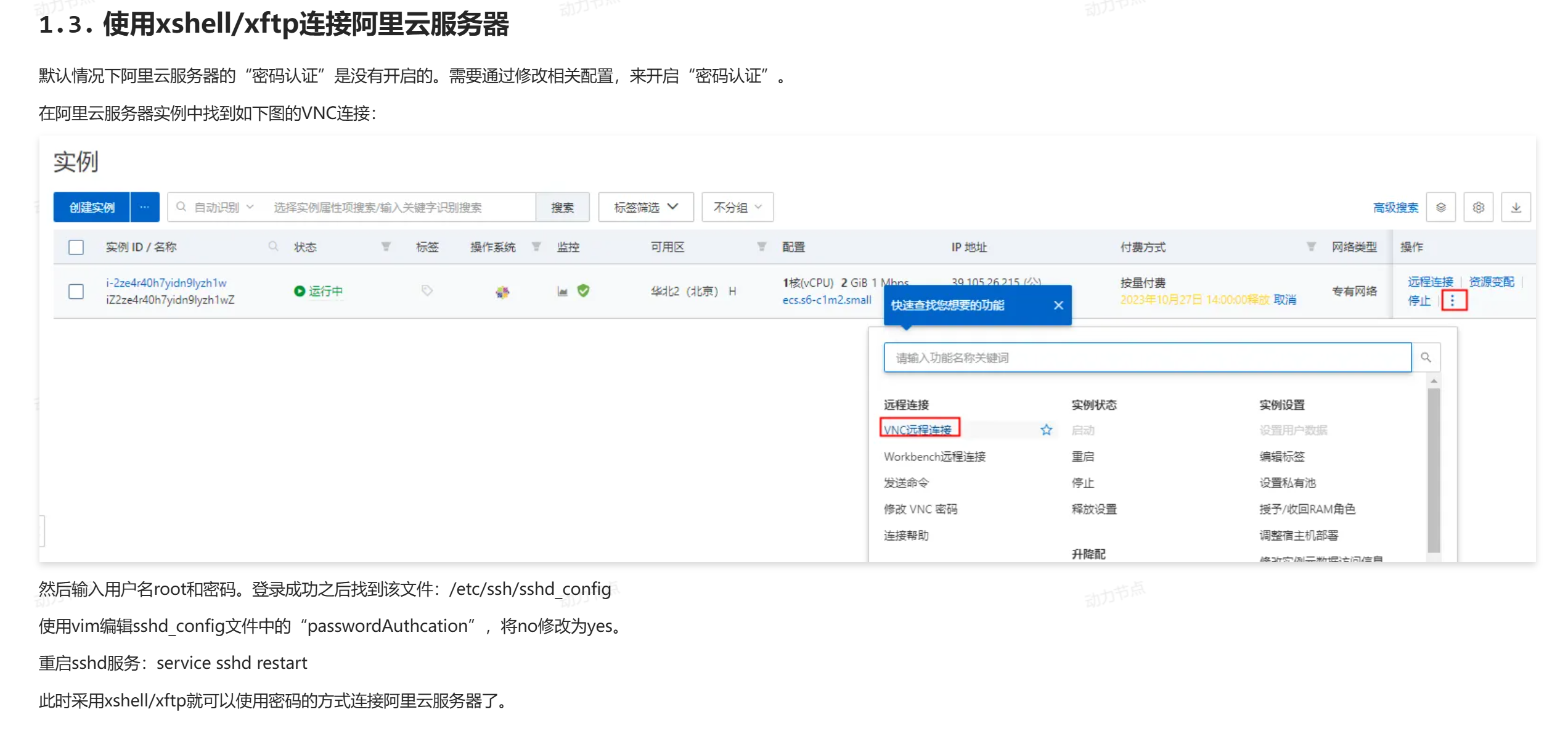Open the 可用区 column filter icon
1568x736 pixels.
[x=762, y=247]
